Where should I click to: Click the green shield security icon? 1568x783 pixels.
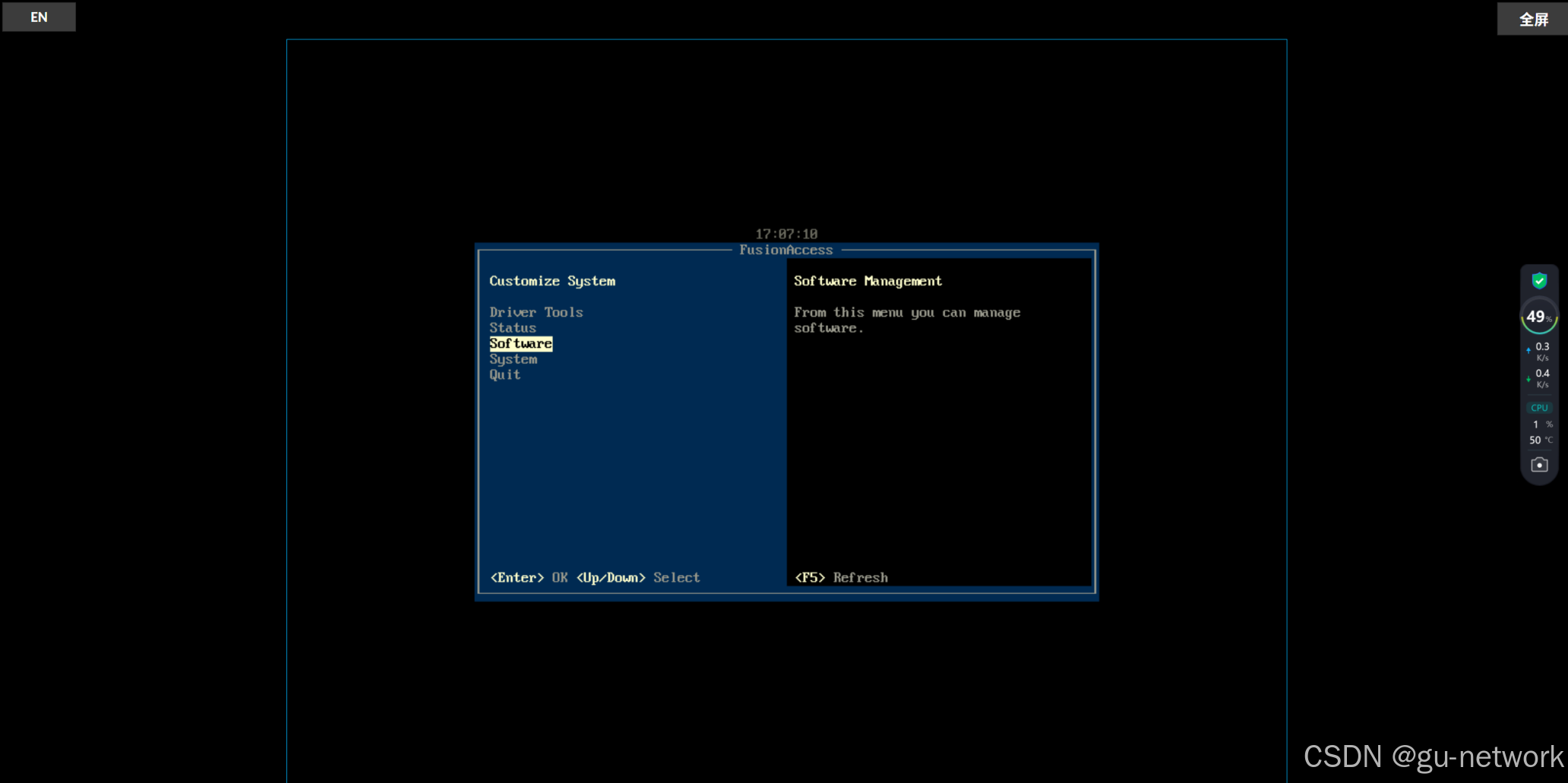point(1539,281)
